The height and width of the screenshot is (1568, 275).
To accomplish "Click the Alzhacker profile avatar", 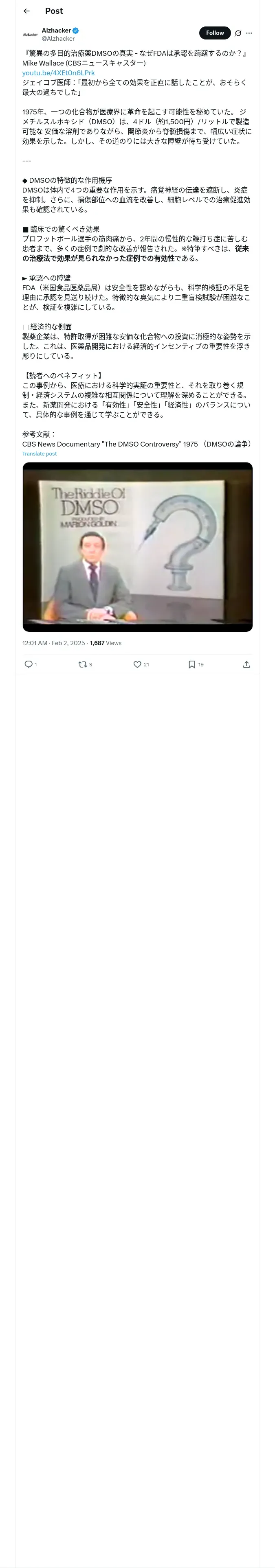I will tap(30, 34).
